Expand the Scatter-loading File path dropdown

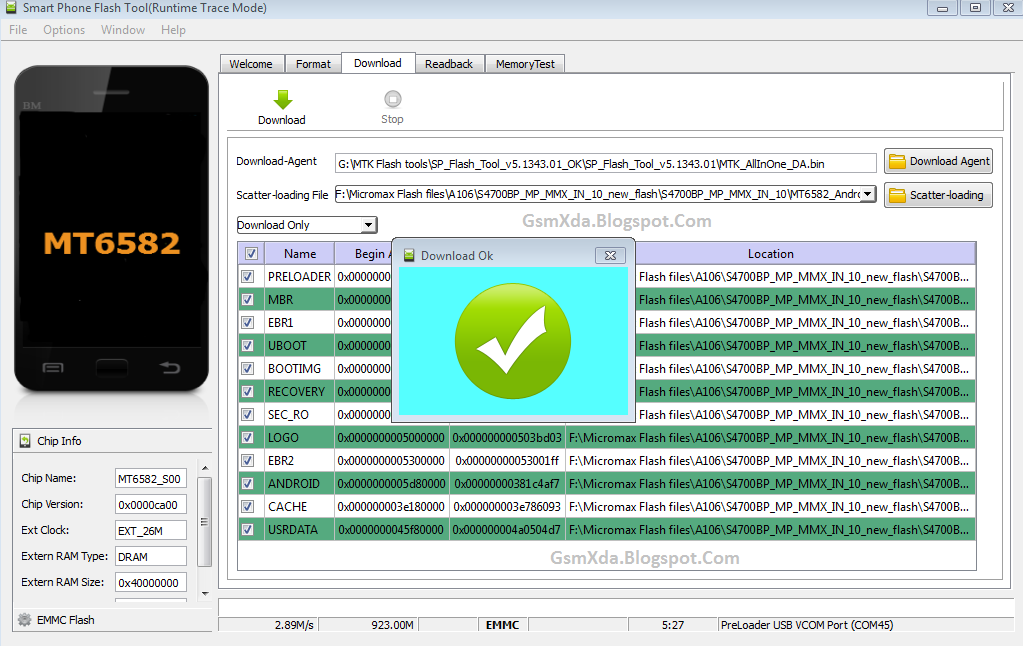(867, 194)
